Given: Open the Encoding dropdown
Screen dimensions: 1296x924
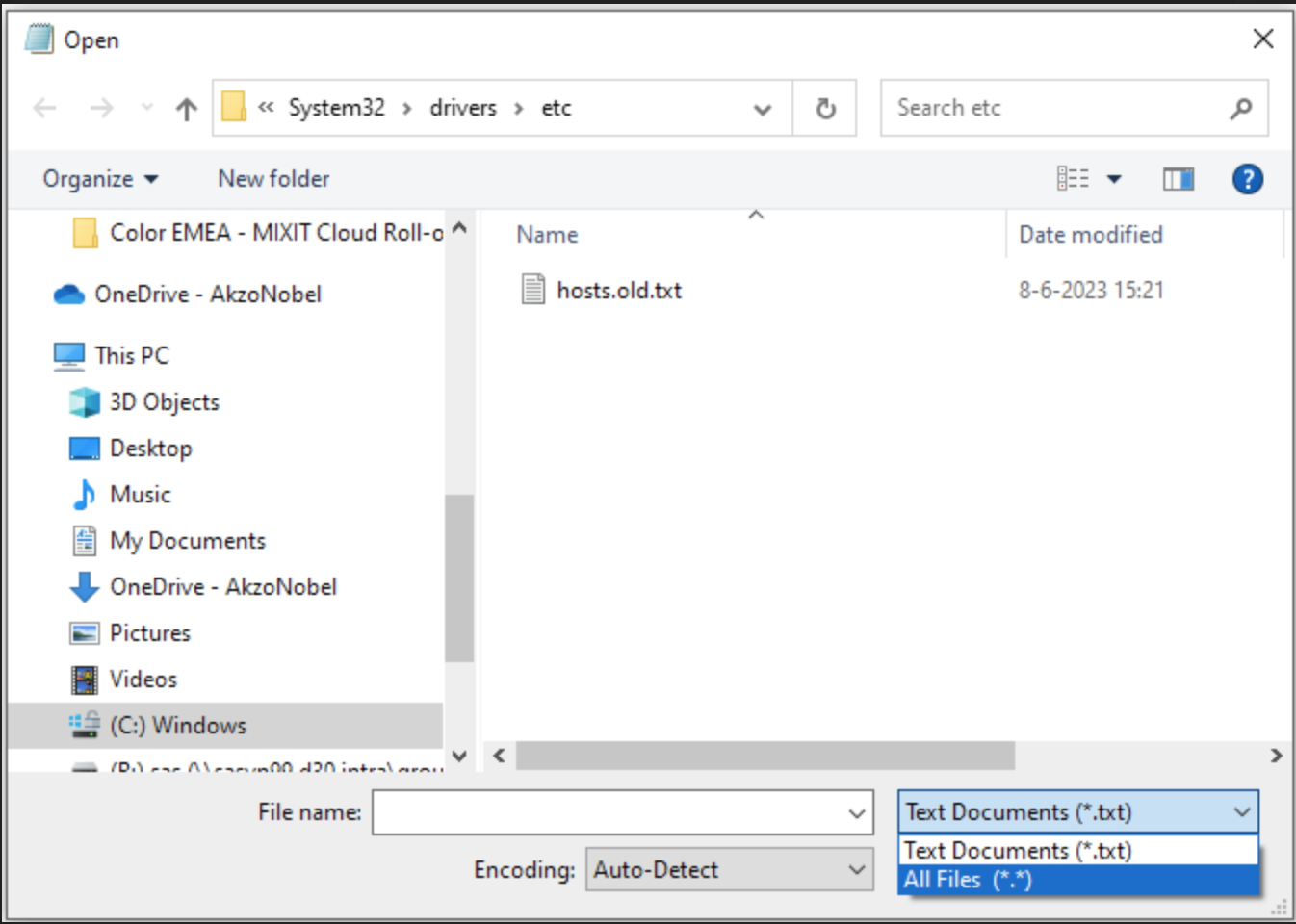Looking at the screenshot, I should 729,869.
